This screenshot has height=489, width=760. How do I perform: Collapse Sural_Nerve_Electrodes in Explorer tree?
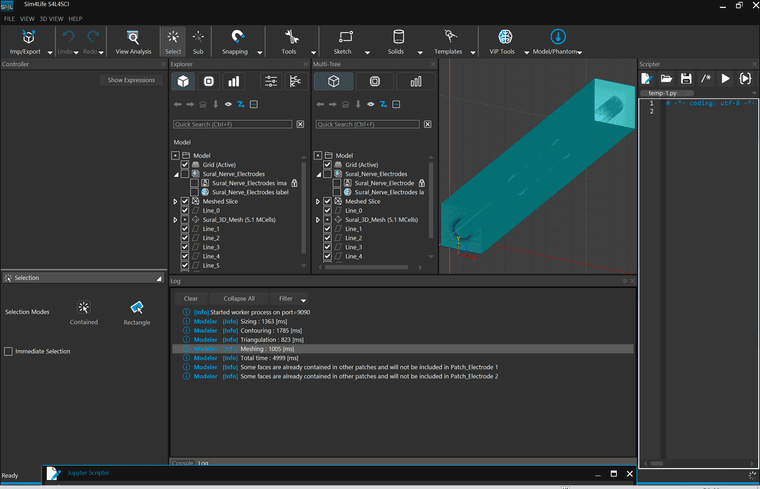[176, 174]
